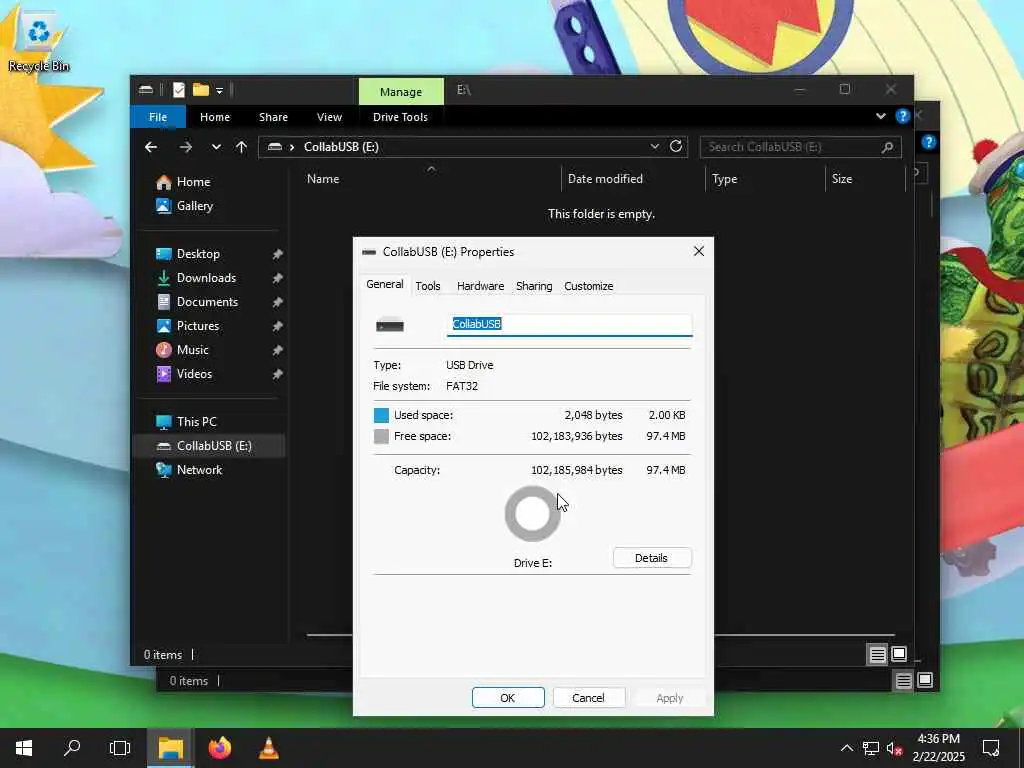Screen dimensions: 1024x768
Task: Click the Details button in Properties
Action: point(652,558)
